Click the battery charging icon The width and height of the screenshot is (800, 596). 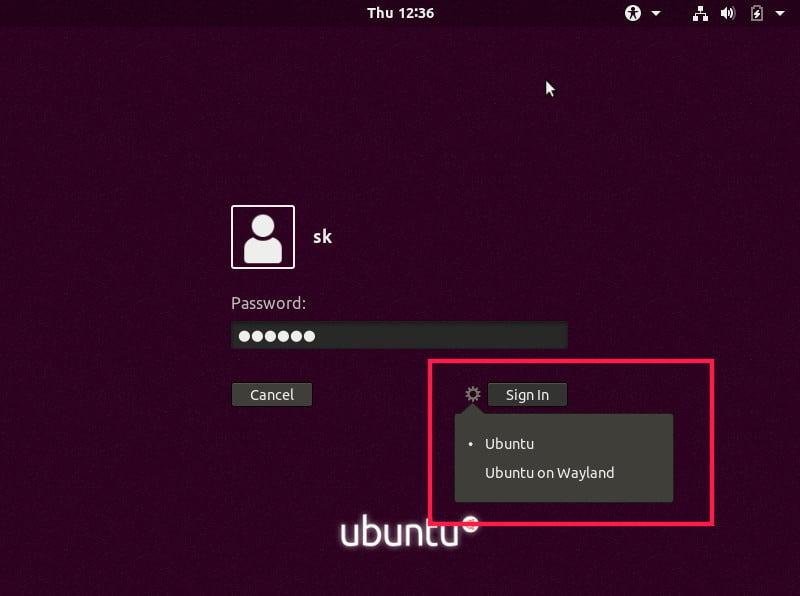[x=757, y=13]
